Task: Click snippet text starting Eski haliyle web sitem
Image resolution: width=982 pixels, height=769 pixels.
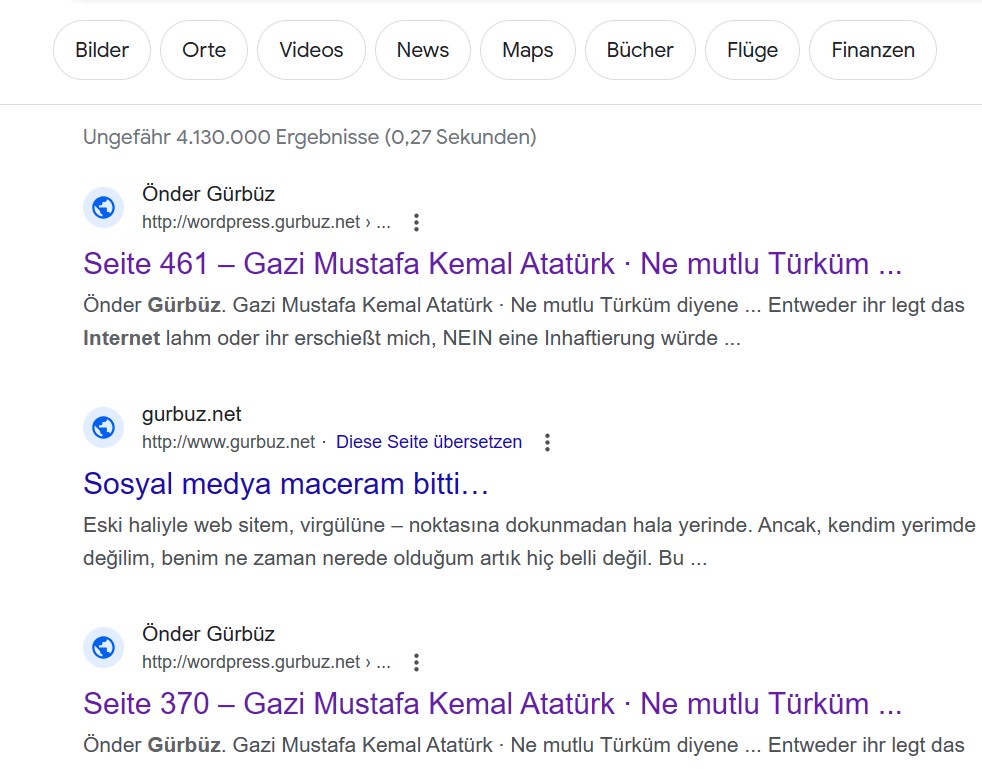Action: tap(529, 541)
